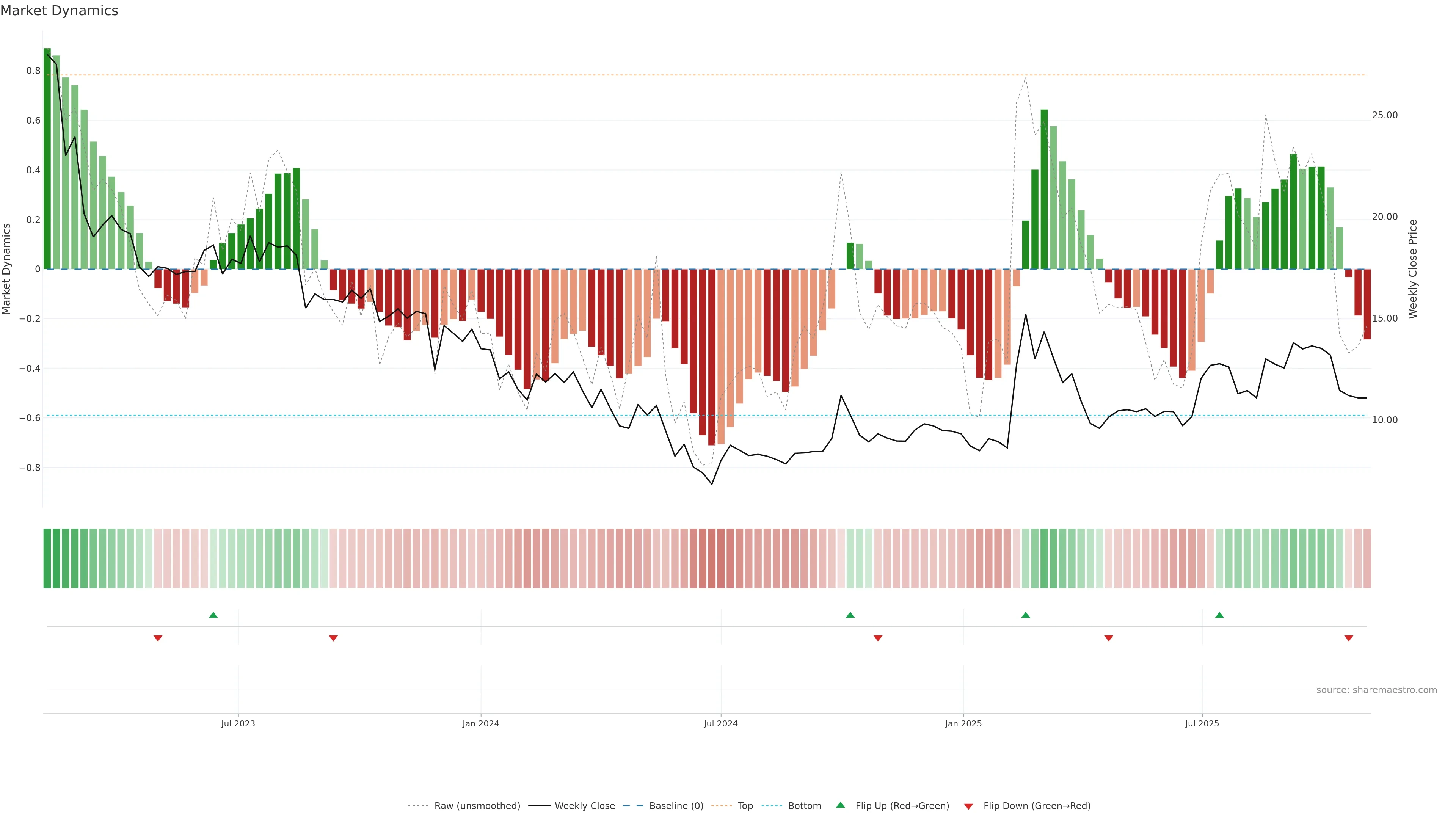Click the red flip-down marker between Jul 2023 and Jan 2024
Screen dimensions: 1456x819
coord(334,638)
